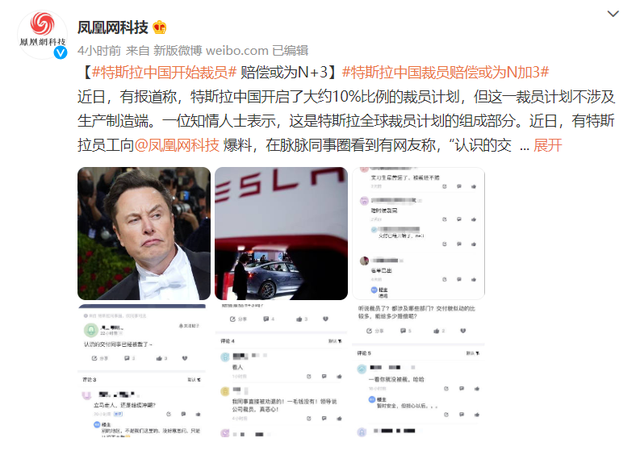
Task: Click the 凤凰网科技 profile avatar
Action: click(x=42, y=35)
